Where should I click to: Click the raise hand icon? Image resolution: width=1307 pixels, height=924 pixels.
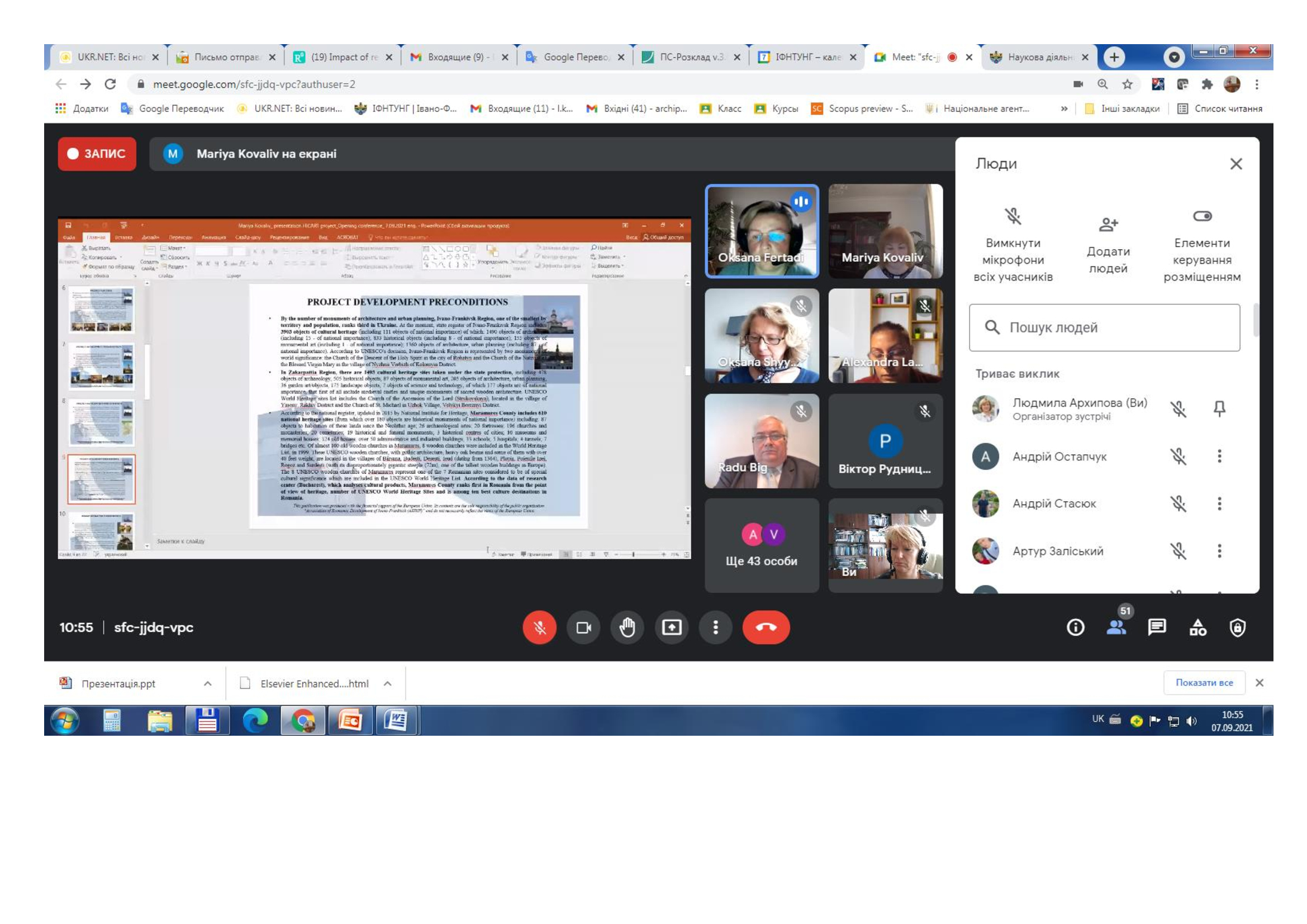click(x=628, y=627)
